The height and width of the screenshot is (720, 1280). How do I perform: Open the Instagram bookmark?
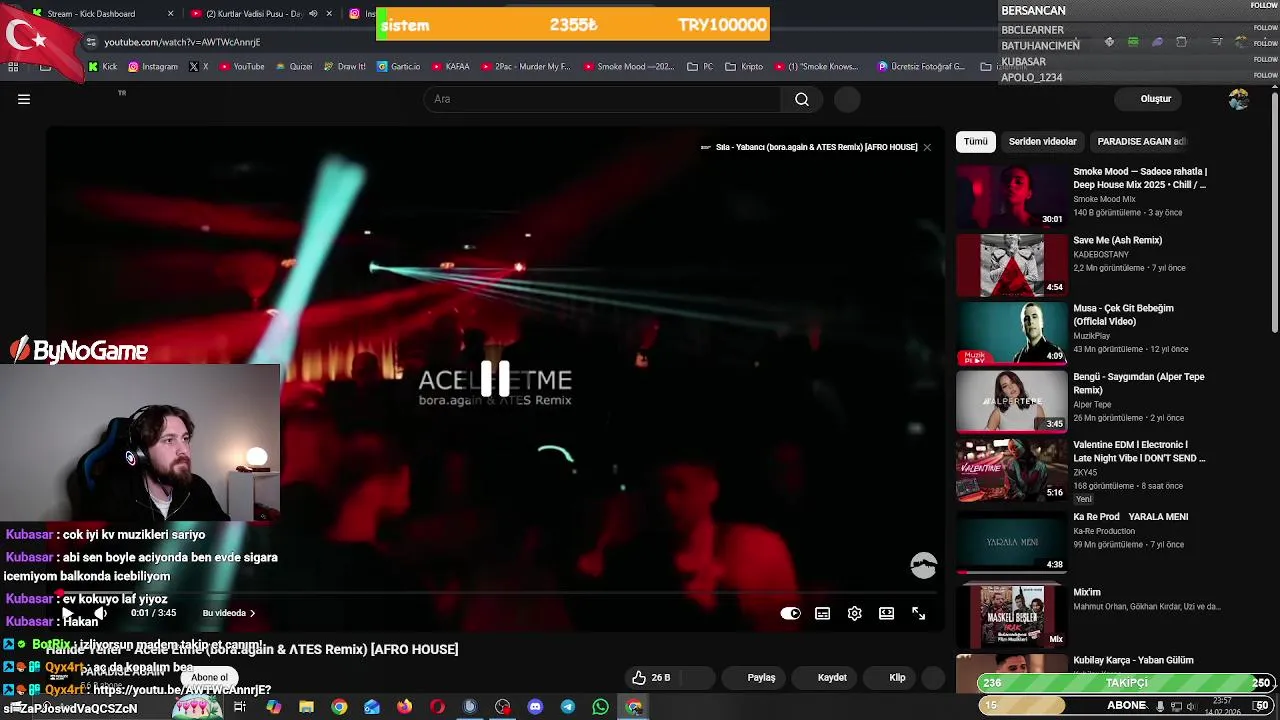pos(152,67)
